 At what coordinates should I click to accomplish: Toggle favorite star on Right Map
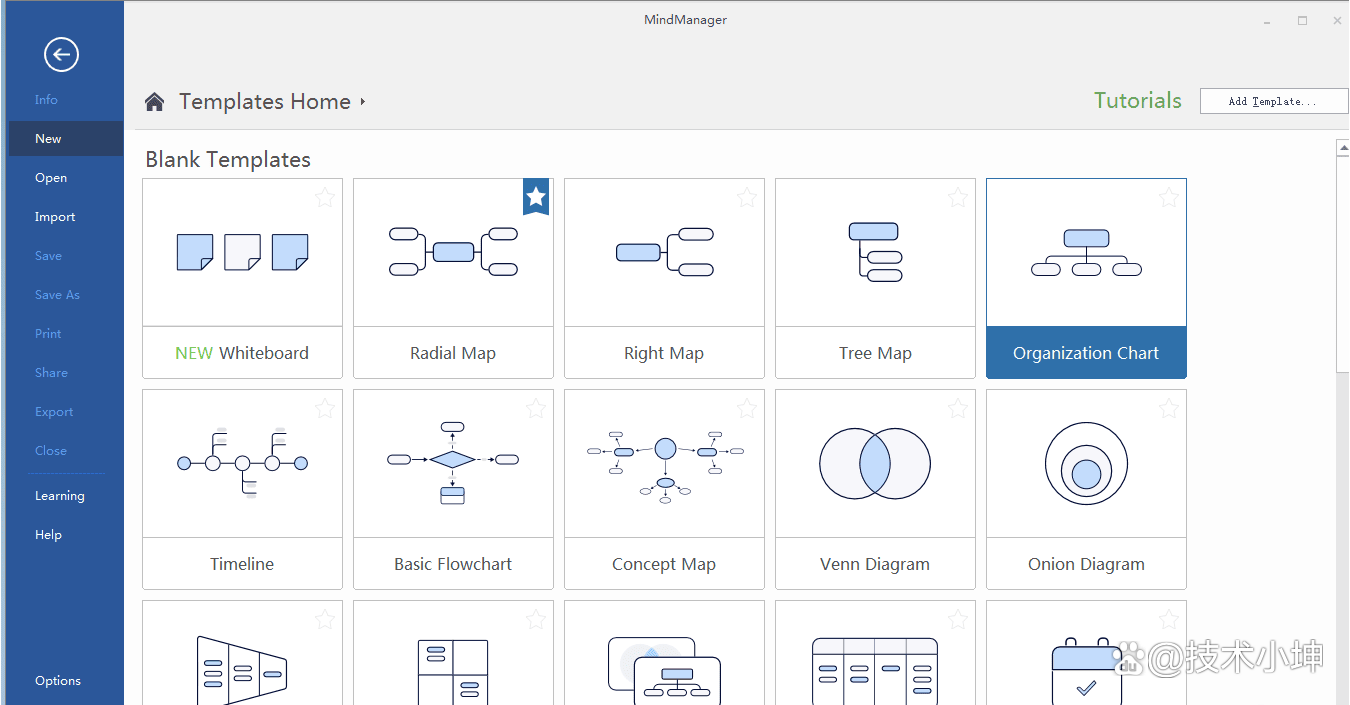tap(747, 197)
